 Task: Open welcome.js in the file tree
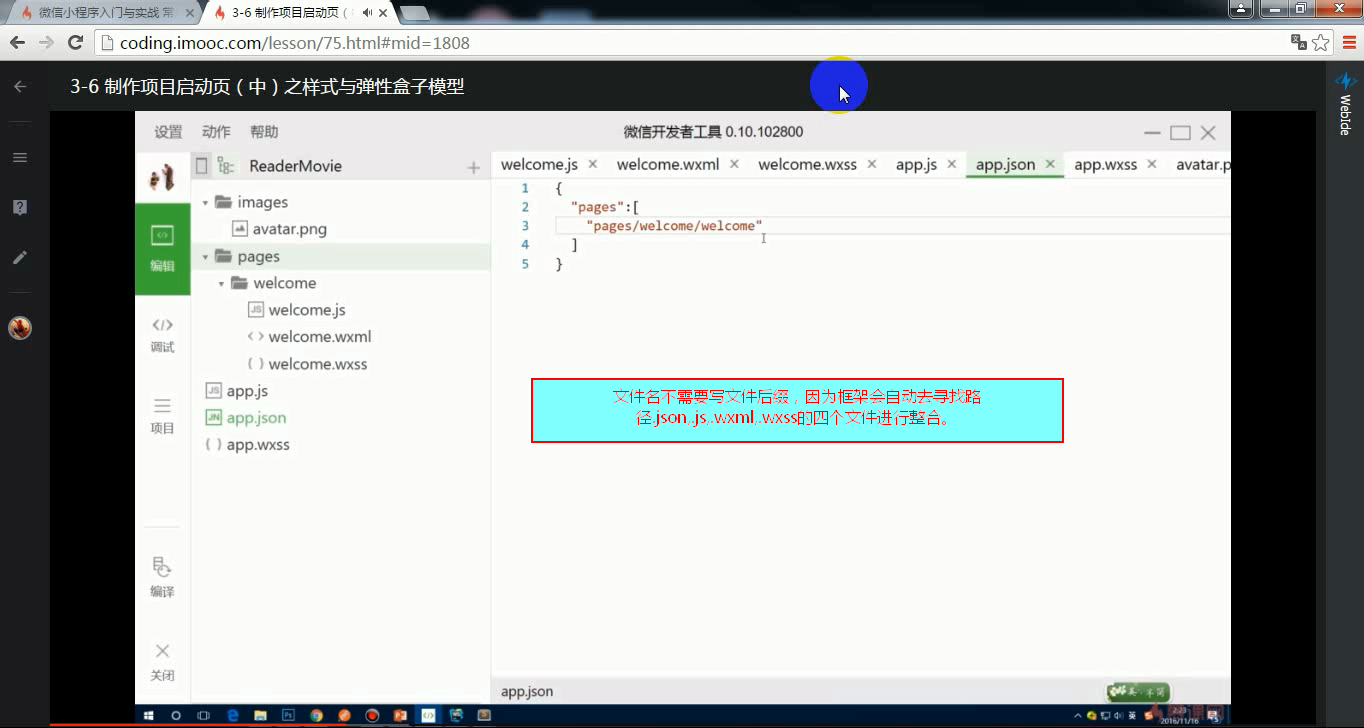pos(307,310)
